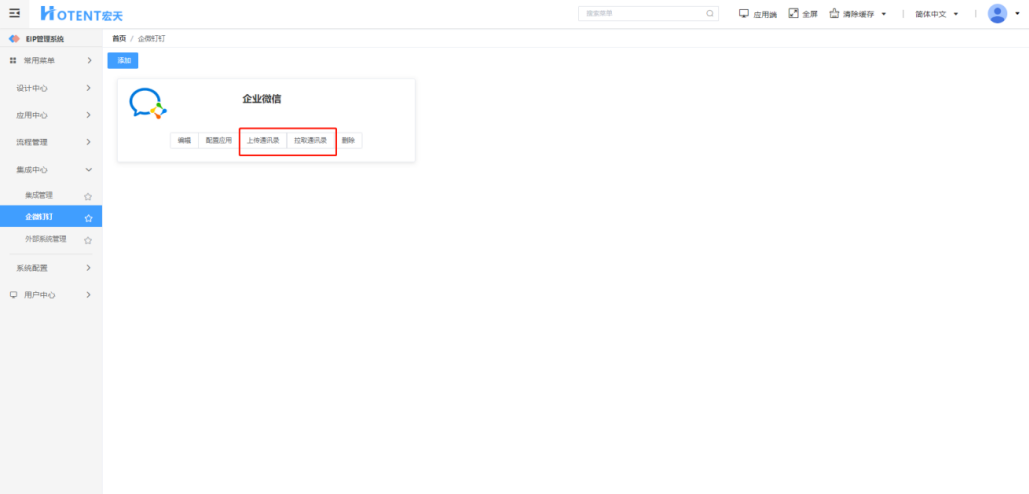Click the 拉取通讯录 button
The image size is (1029, 494).
coord(310,140)
